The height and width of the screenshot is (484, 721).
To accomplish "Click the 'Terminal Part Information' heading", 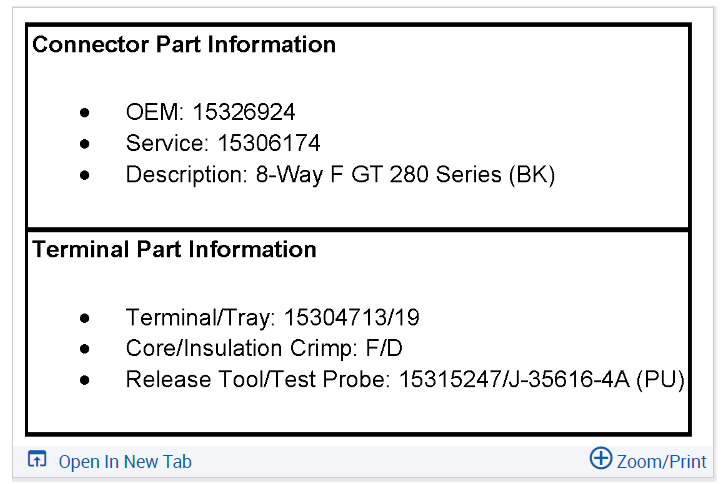I will tap(175, 250).
